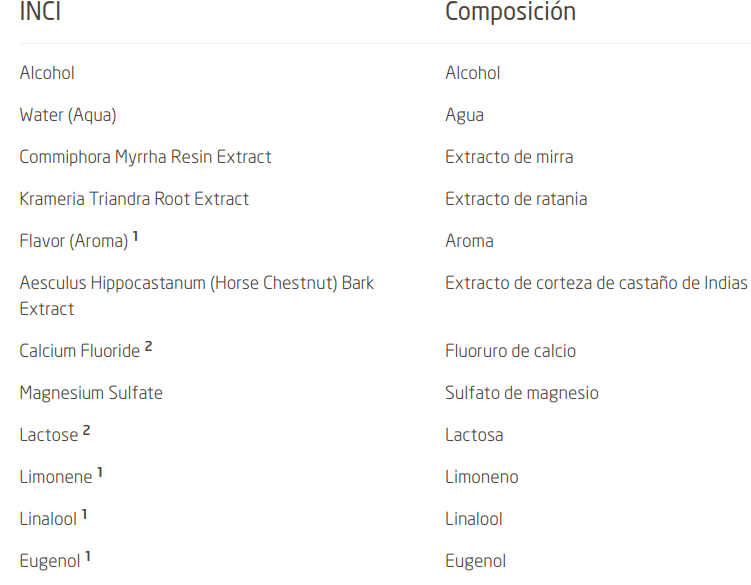Click the Composición column header
751x585 pixels.
click(x=511, y=11)
